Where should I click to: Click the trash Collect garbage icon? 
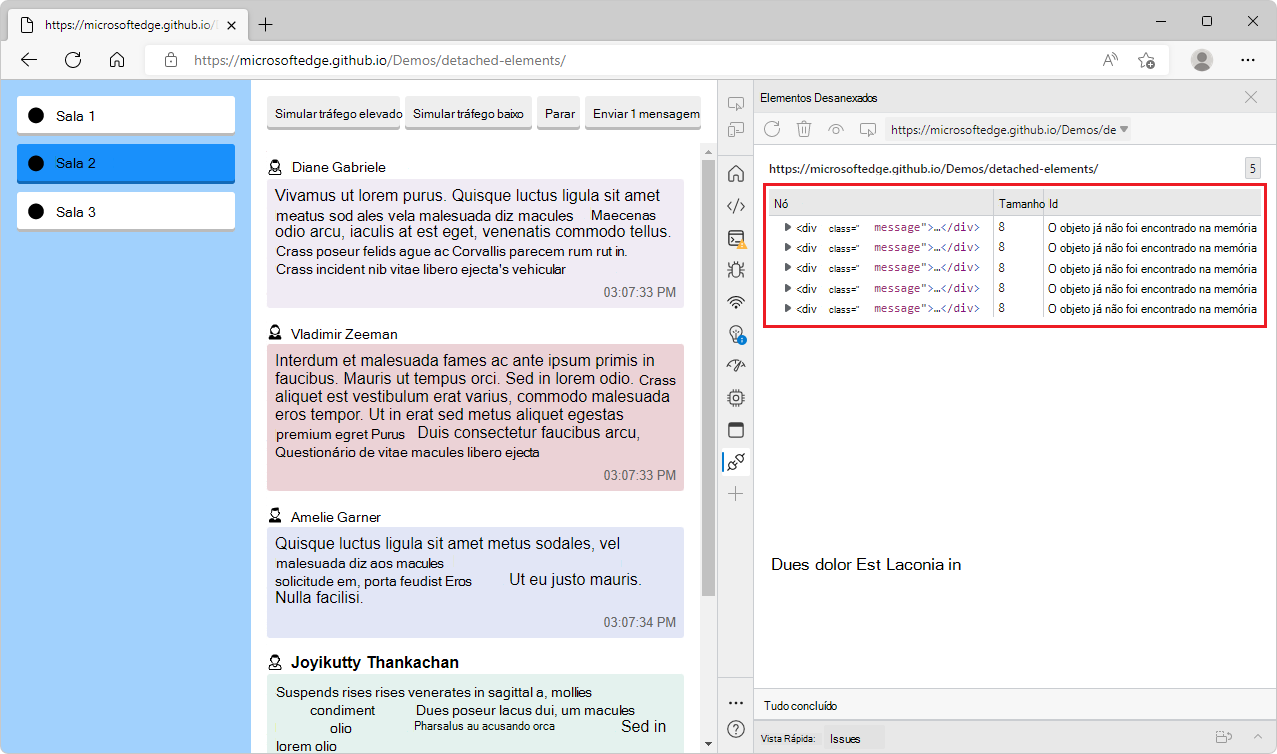pos(804,129)
